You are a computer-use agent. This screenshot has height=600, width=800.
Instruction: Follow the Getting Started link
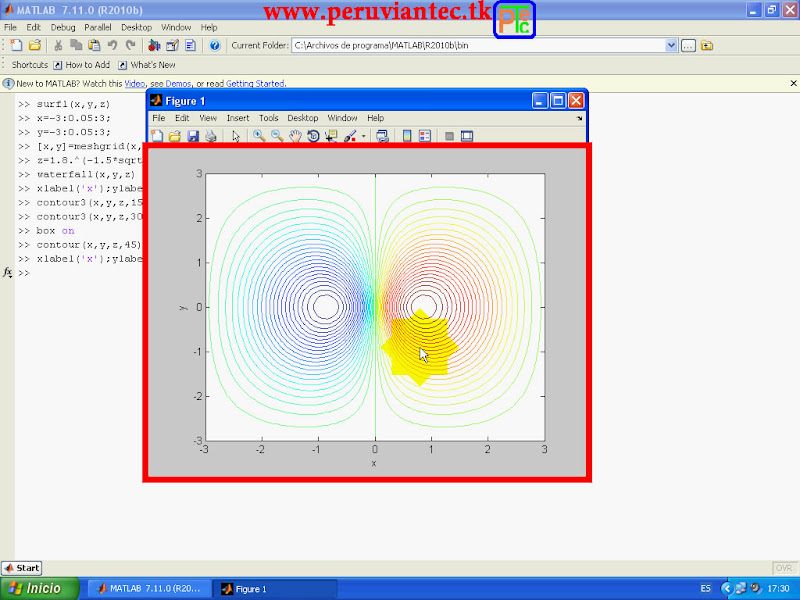click(x=255, y=84)
